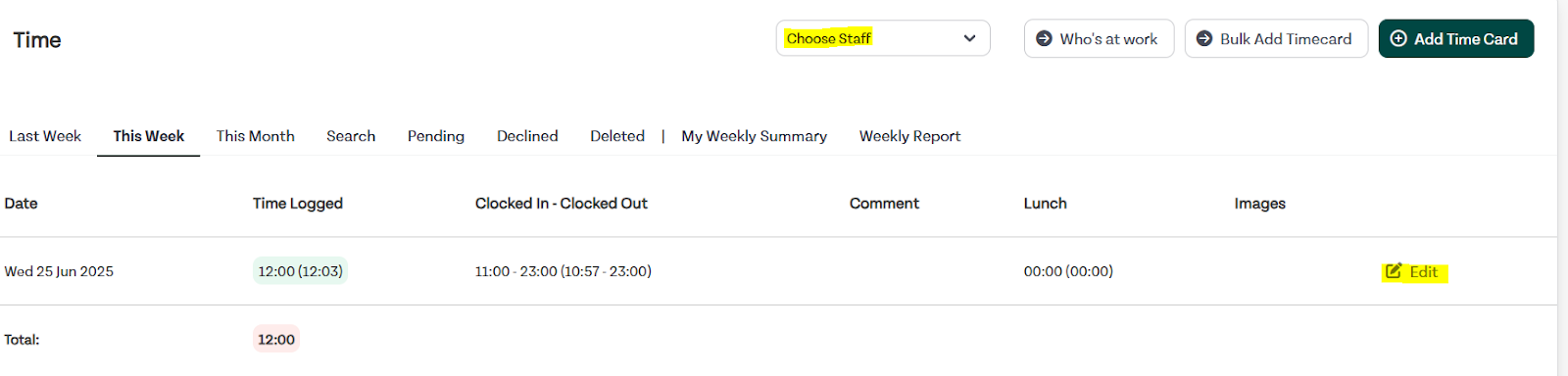Open the Weekly Report tab

[909, 136]
